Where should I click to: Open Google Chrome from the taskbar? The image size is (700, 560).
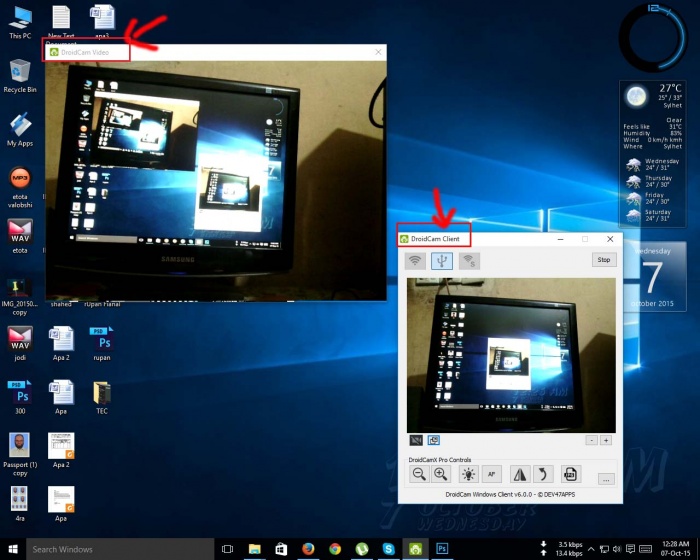click(335, 549)
